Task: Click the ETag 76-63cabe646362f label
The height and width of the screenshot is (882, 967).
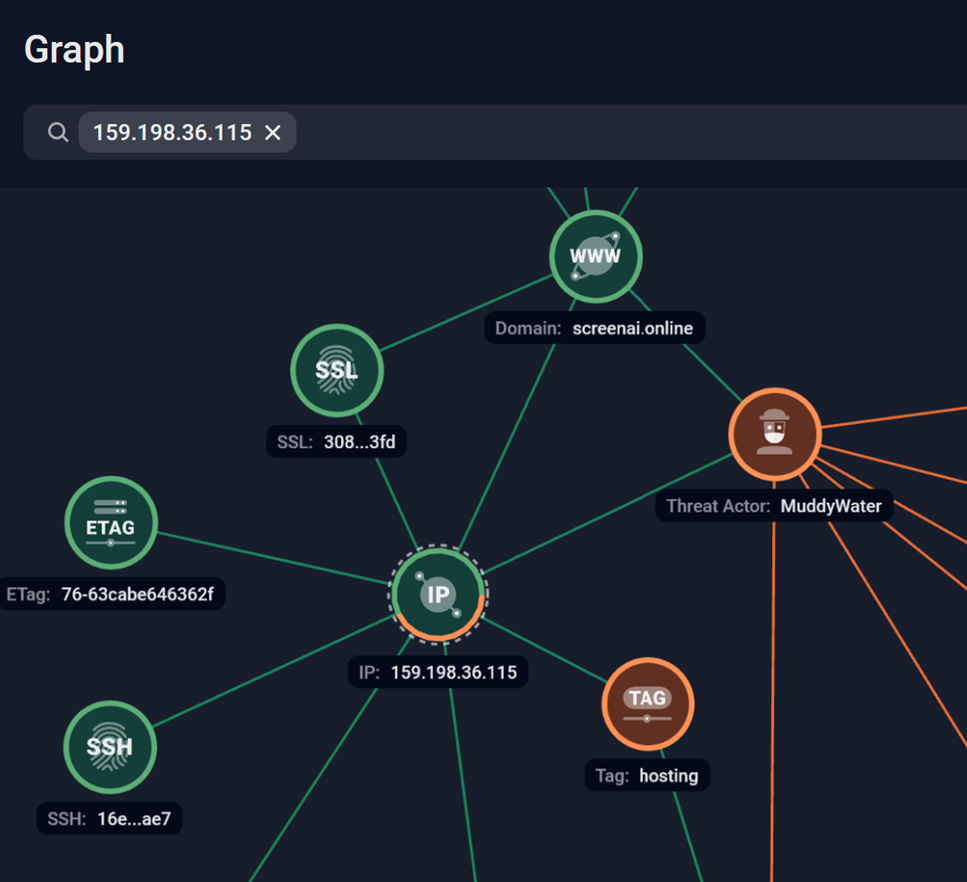Action: pos(111,595)
